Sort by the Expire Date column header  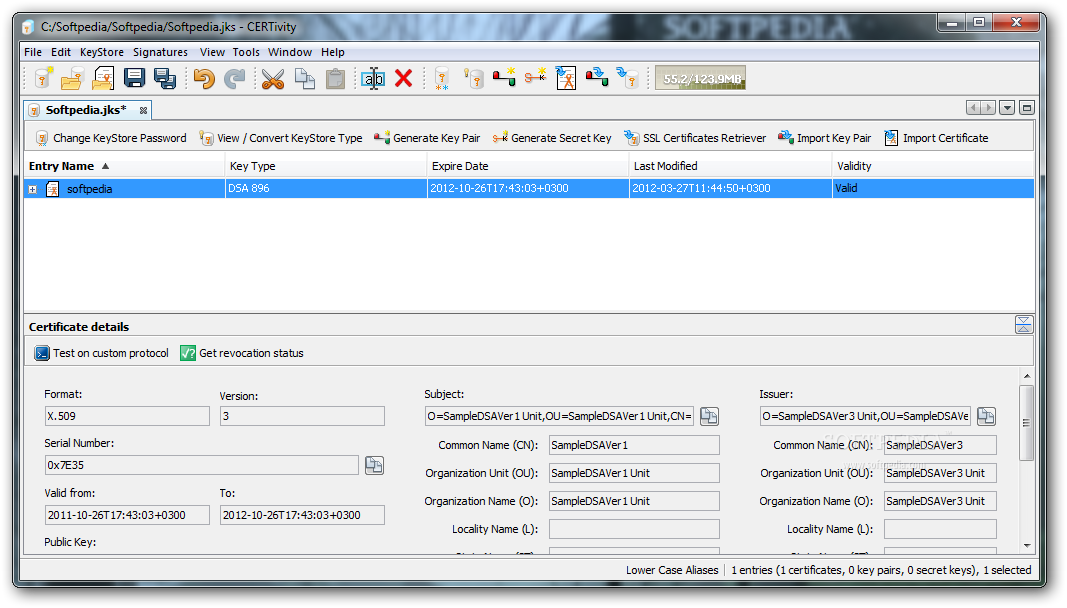528,166
